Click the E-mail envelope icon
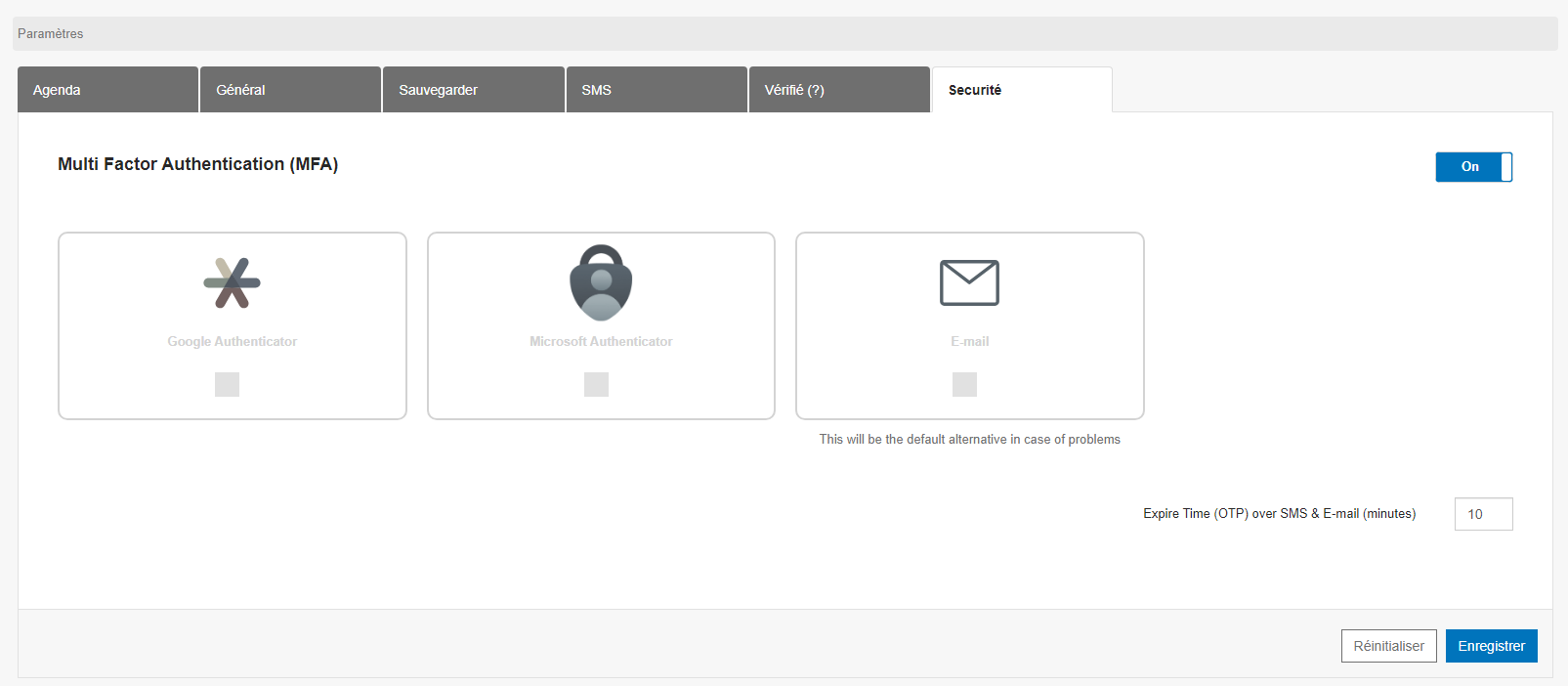 pos(969,282)
